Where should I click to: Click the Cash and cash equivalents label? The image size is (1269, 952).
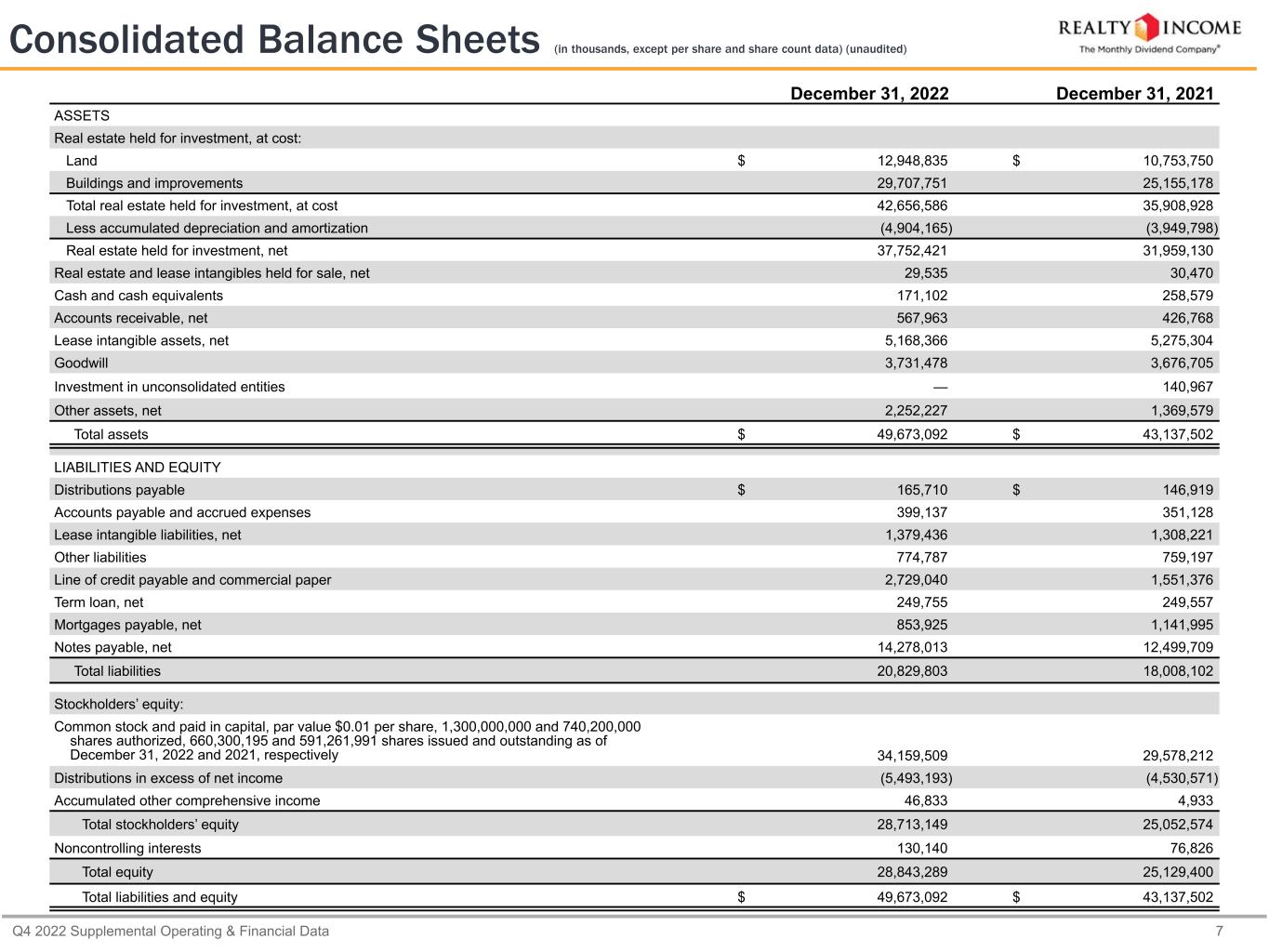point(139,296)
